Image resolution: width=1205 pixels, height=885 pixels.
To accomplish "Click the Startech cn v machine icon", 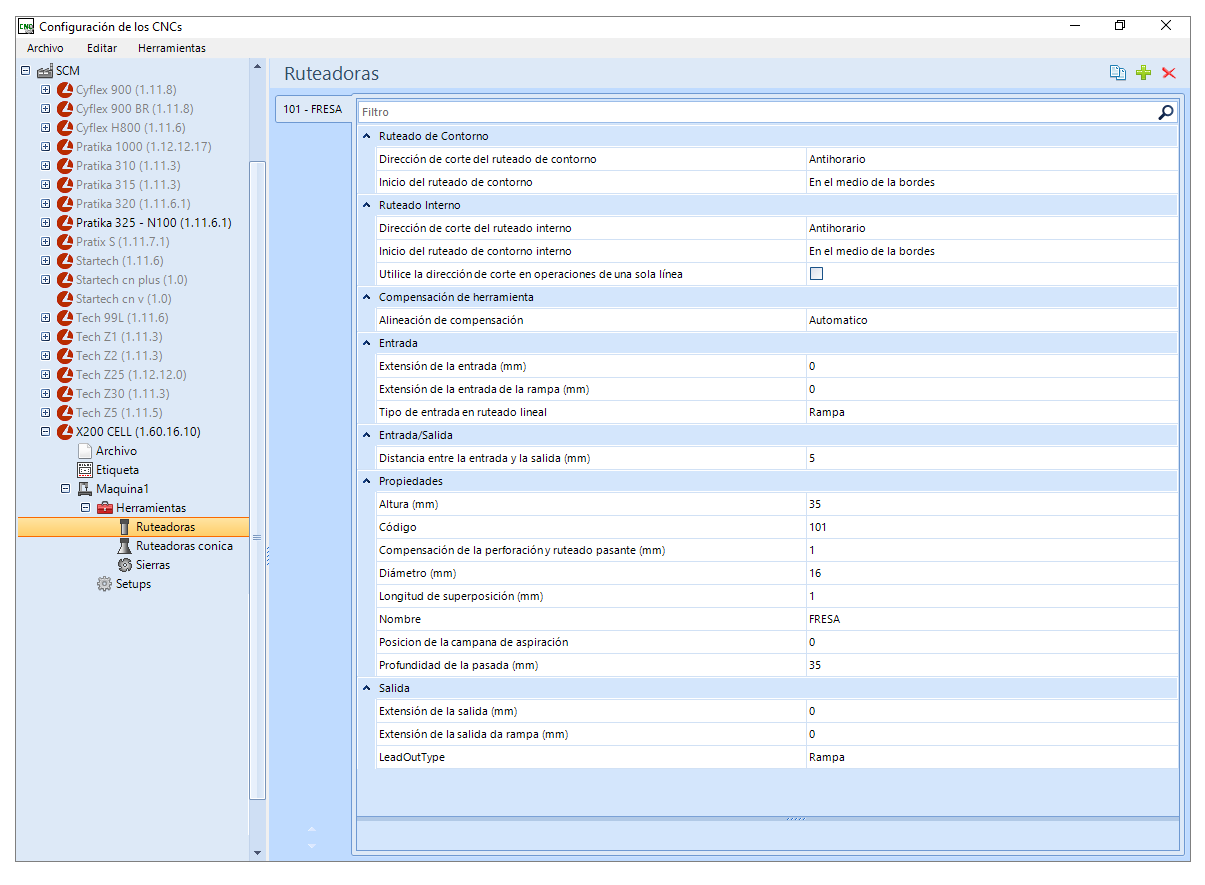I will pyautogui.click(x=66, y=299).
